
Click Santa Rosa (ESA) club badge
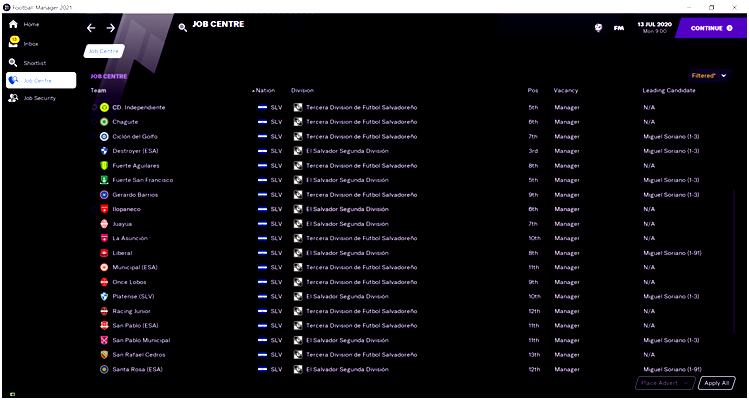pyautogui.click(x=104, y=369)
